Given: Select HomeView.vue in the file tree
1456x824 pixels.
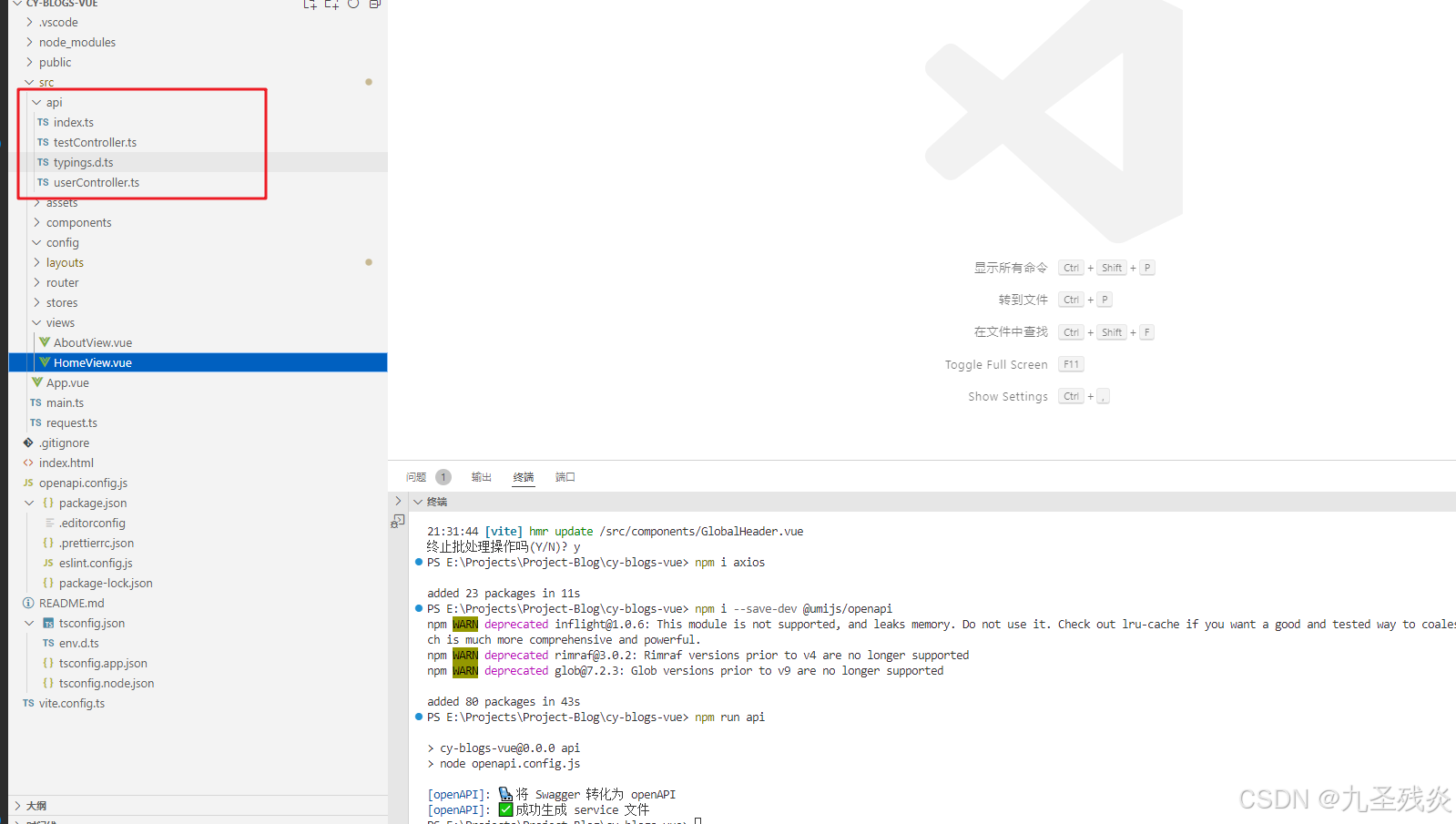Looking at the screenshot, I should coord(198,362).
